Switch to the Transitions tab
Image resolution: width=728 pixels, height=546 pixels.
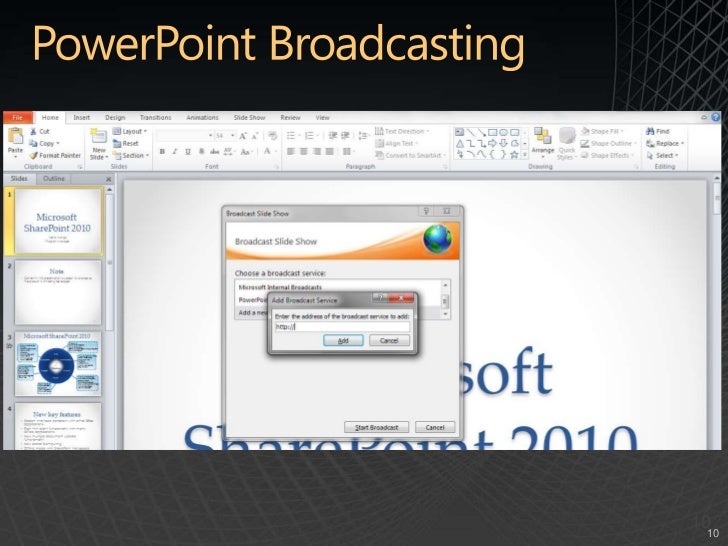[x=156, y=117]
